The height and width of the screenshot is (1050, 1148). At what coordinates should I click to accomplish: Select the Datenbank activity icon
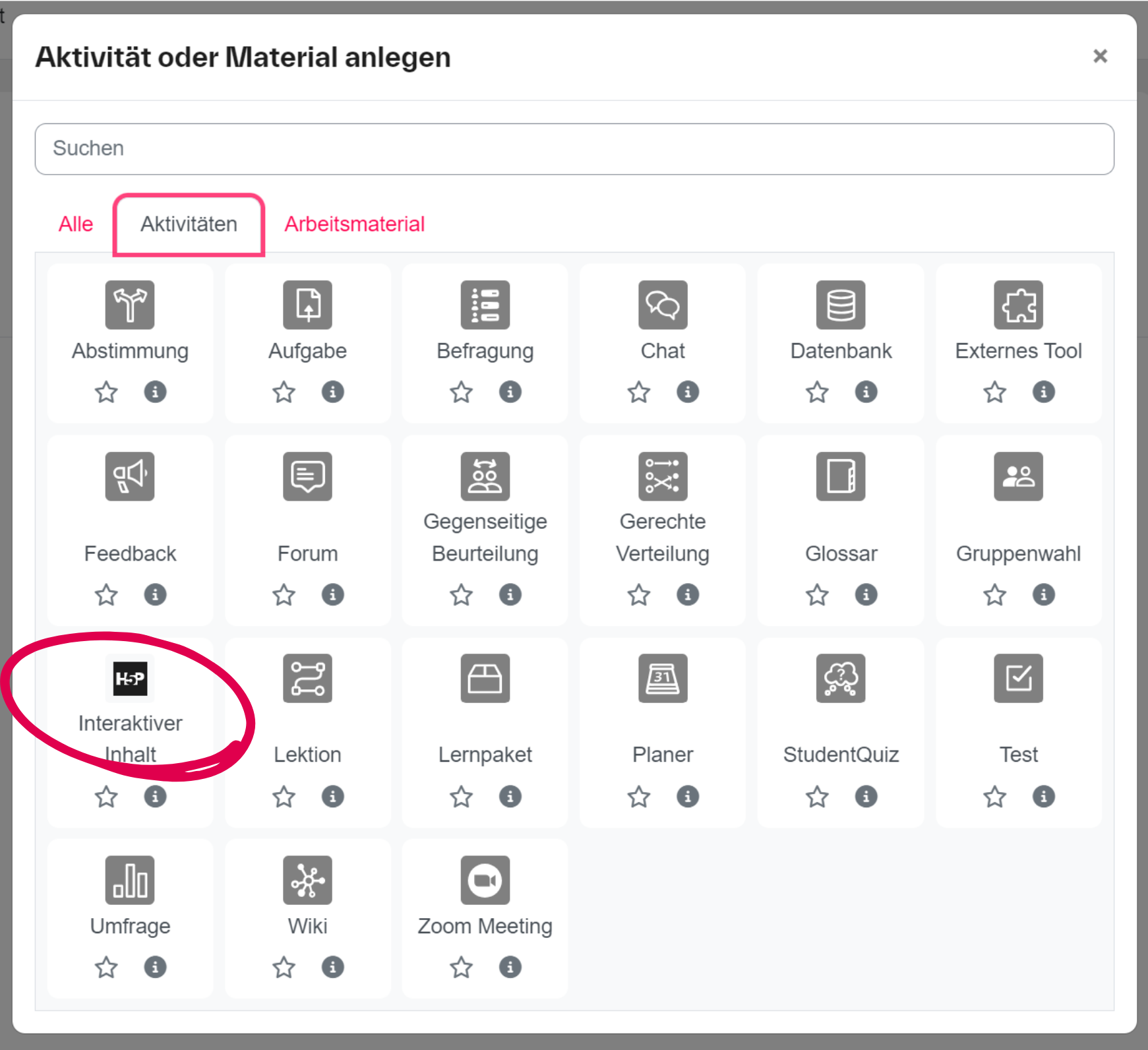tap(840, 305)
